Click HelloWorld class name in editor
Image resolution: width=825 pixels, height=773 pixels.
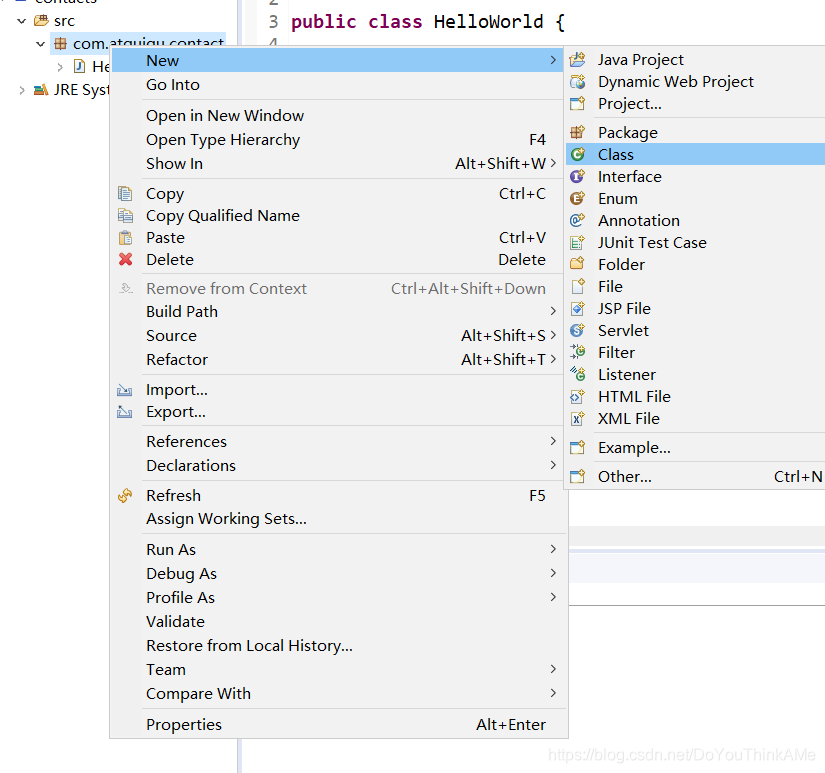point(488,22)
